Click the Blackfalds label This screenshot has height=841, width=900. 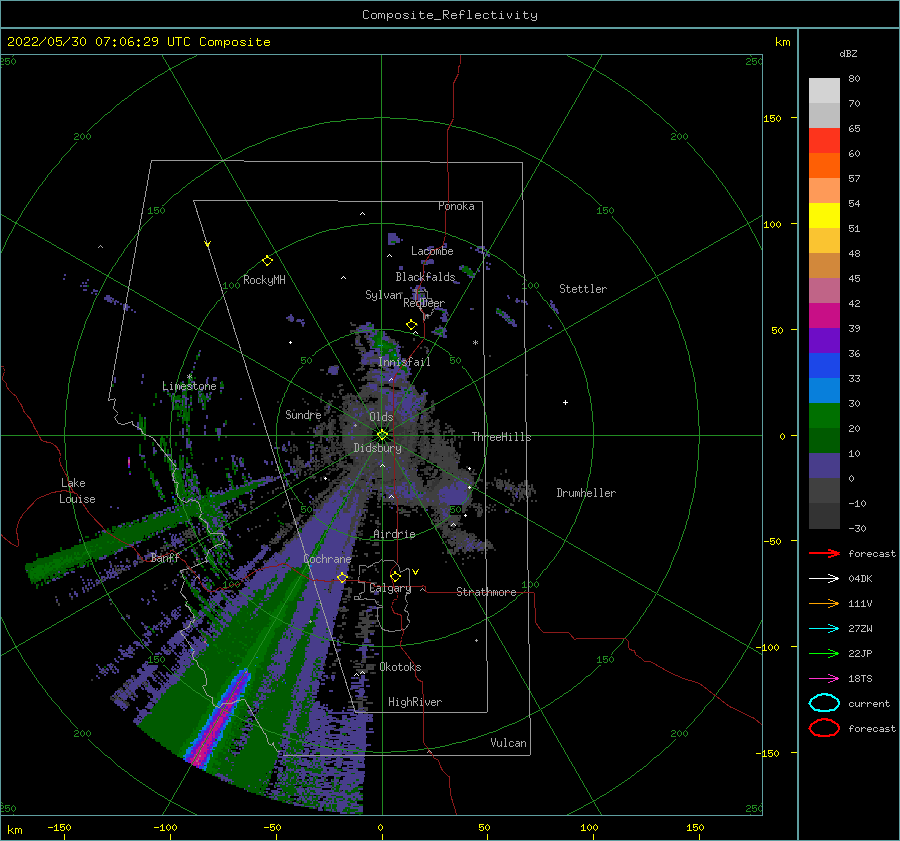pos(425,277)
